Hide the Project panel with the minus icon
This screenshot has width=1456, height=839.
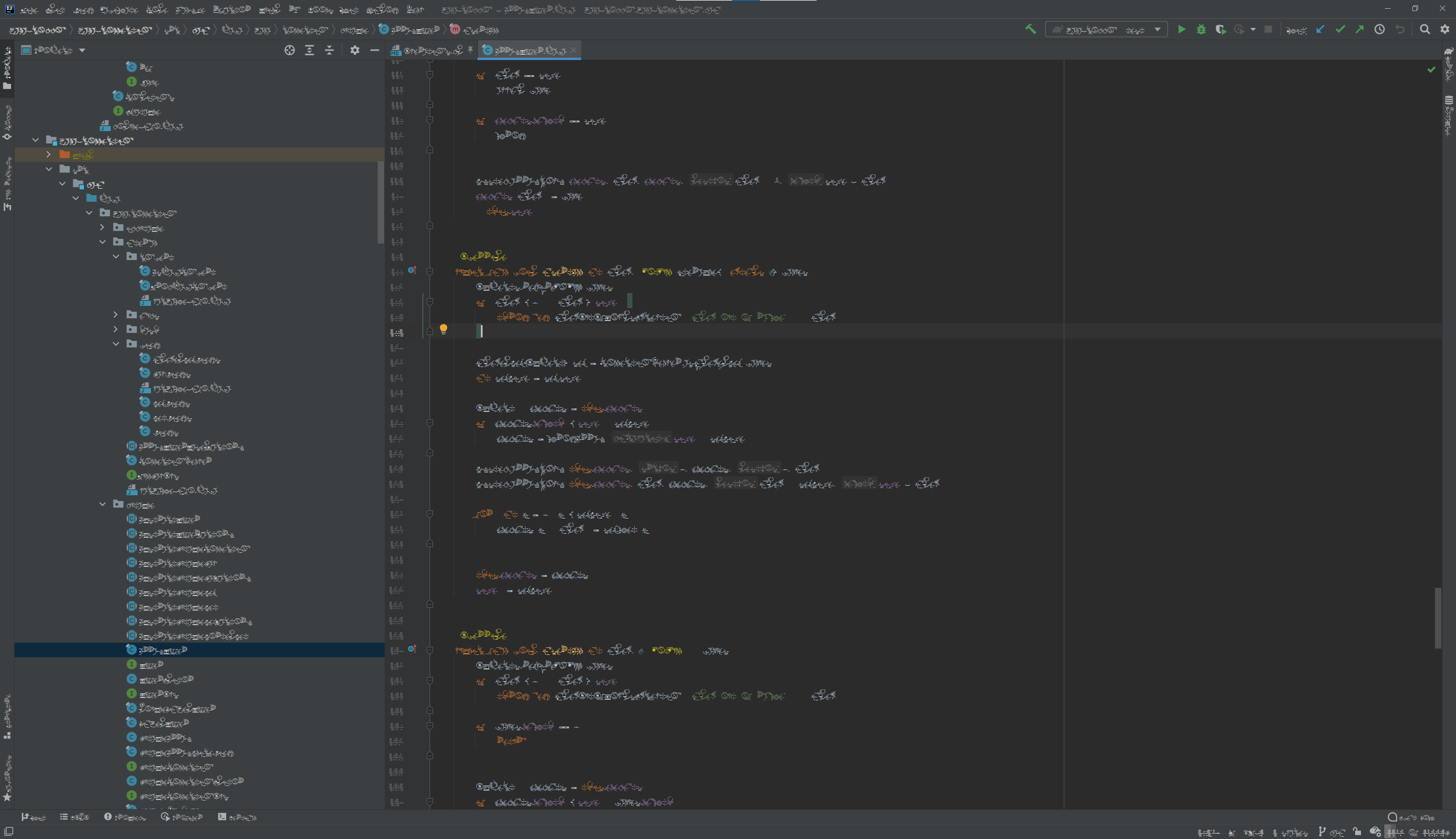pyautogui.click(x=374, y=50)
